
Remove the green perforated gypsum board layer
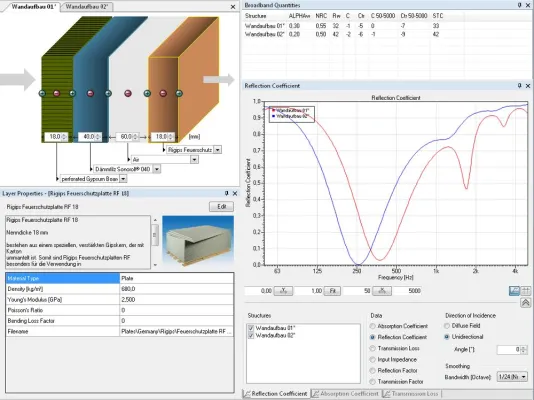pos(57,93)
